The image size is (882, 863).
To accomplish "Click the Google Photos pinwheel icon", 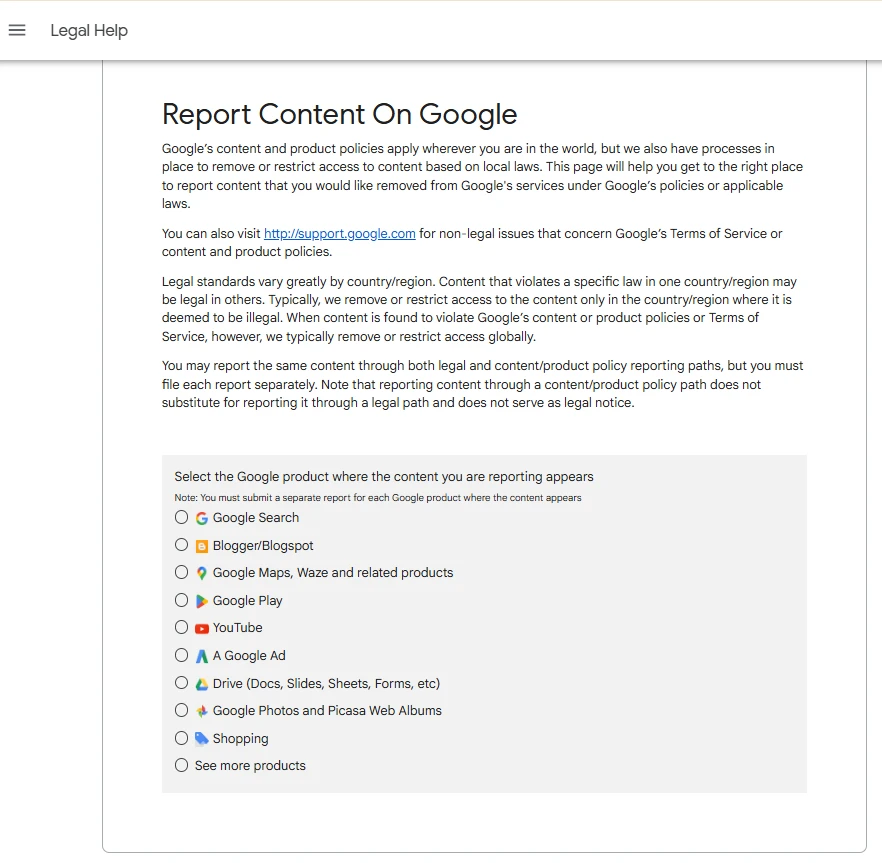I will (202, 711).
